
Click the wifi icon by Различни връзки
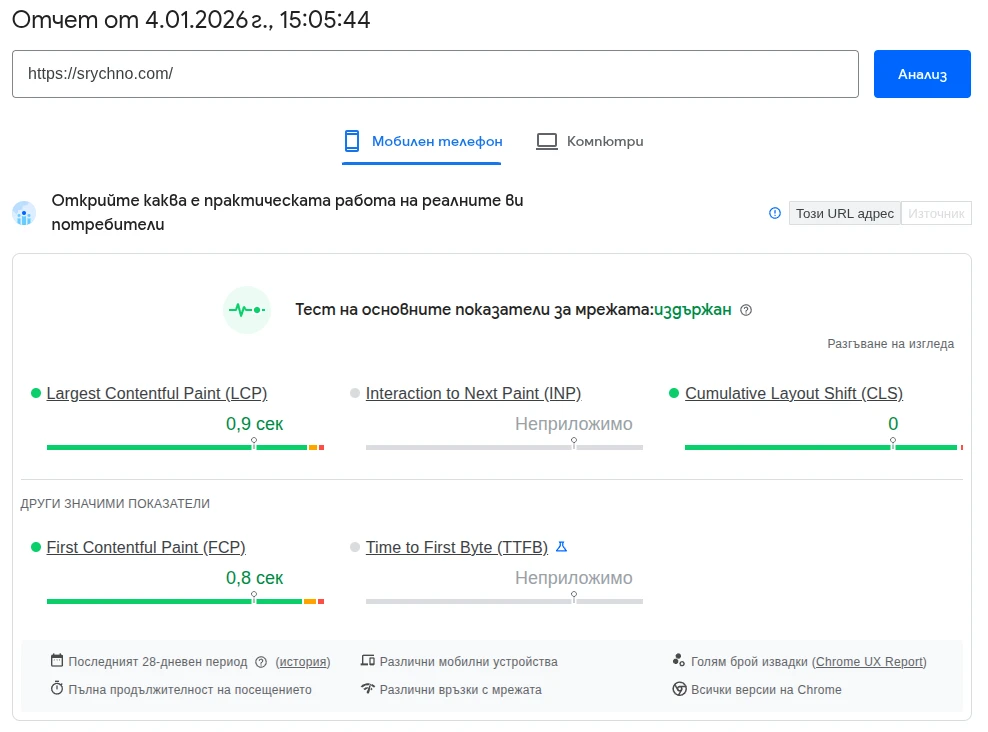click(368, 689)
